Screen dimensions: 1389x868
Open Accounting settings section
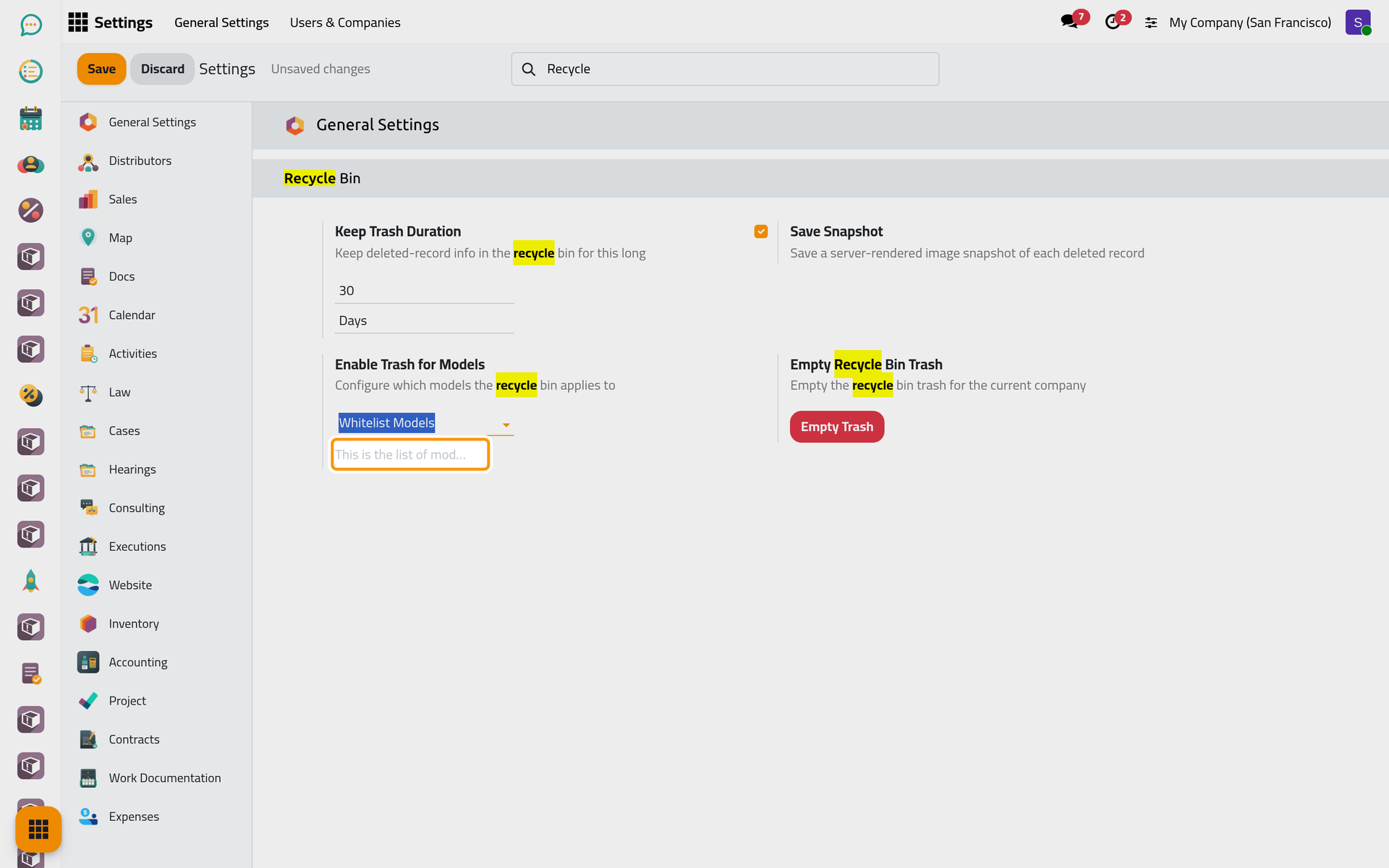pyautogui.click(x=156, y=662)
